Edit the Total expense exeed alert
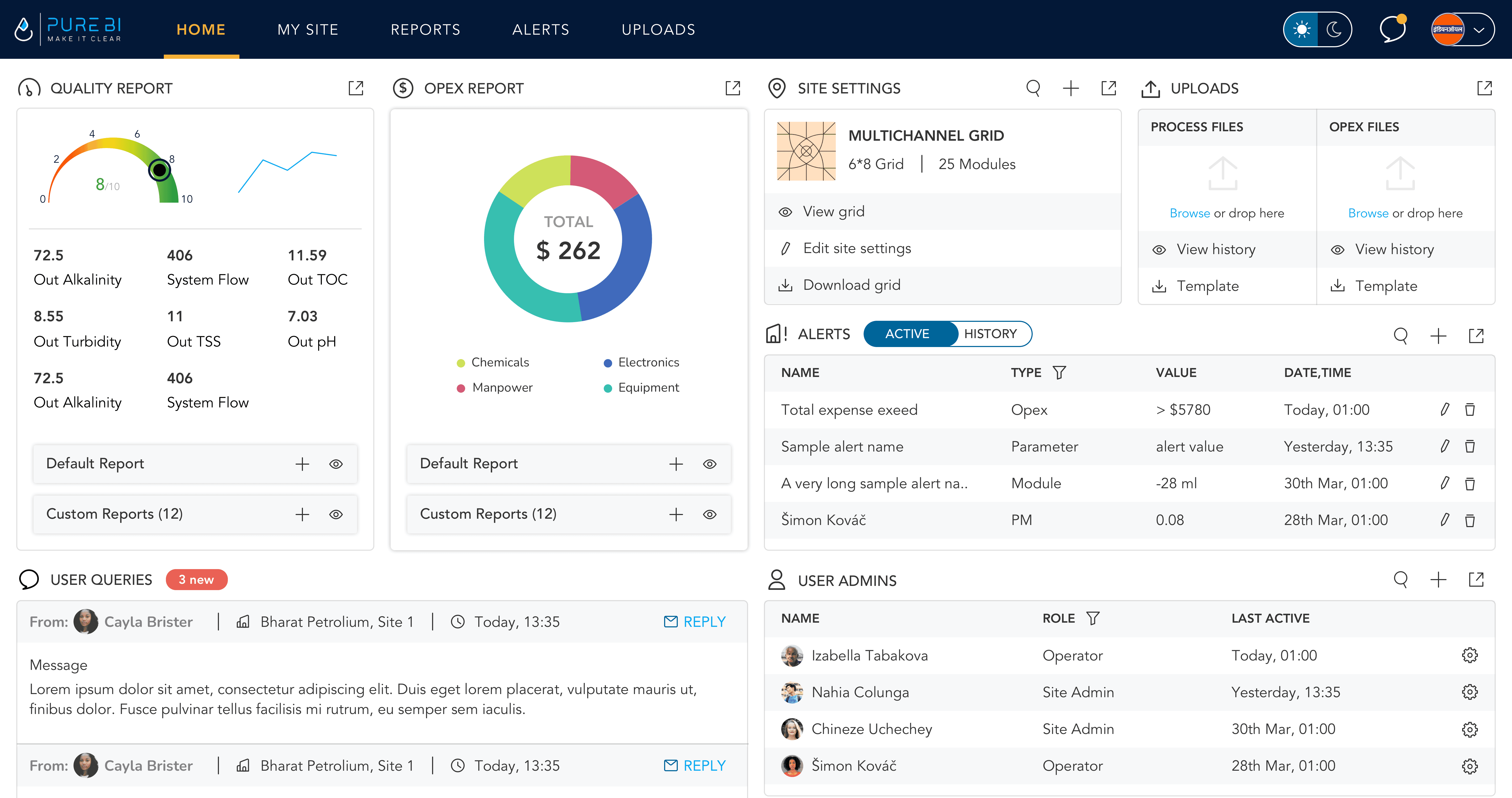Image resolution: width=1512 pixels, height=798 pixels. tap(1445, 409)
